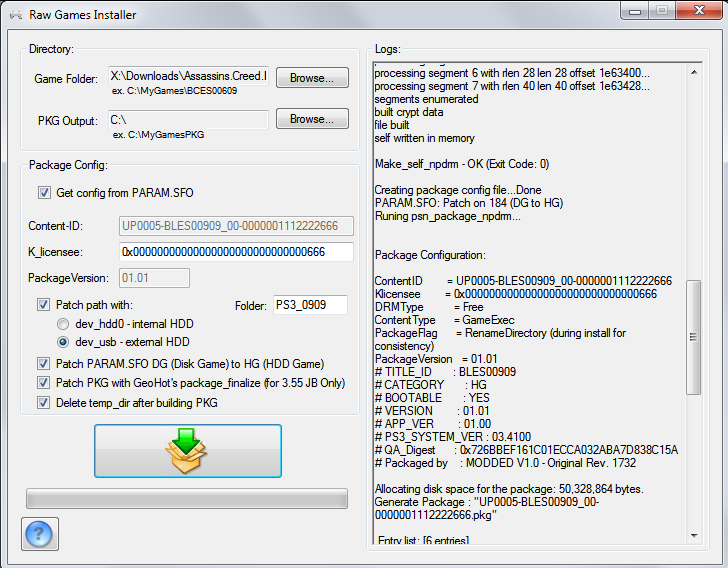Click '# PS3_SYSTEM_VER : 03.4100' log line
728x568 pixels.
[x=453, y=437]
